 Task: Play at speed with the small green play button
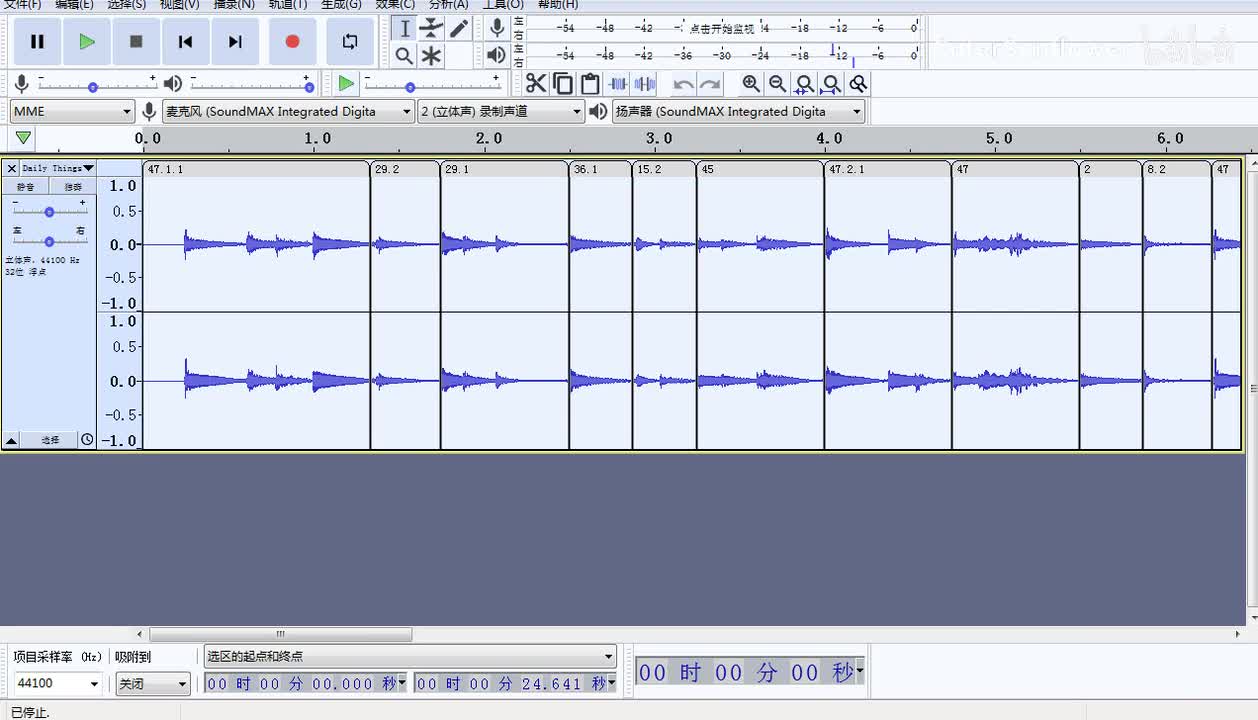click(x=346, y=84)
